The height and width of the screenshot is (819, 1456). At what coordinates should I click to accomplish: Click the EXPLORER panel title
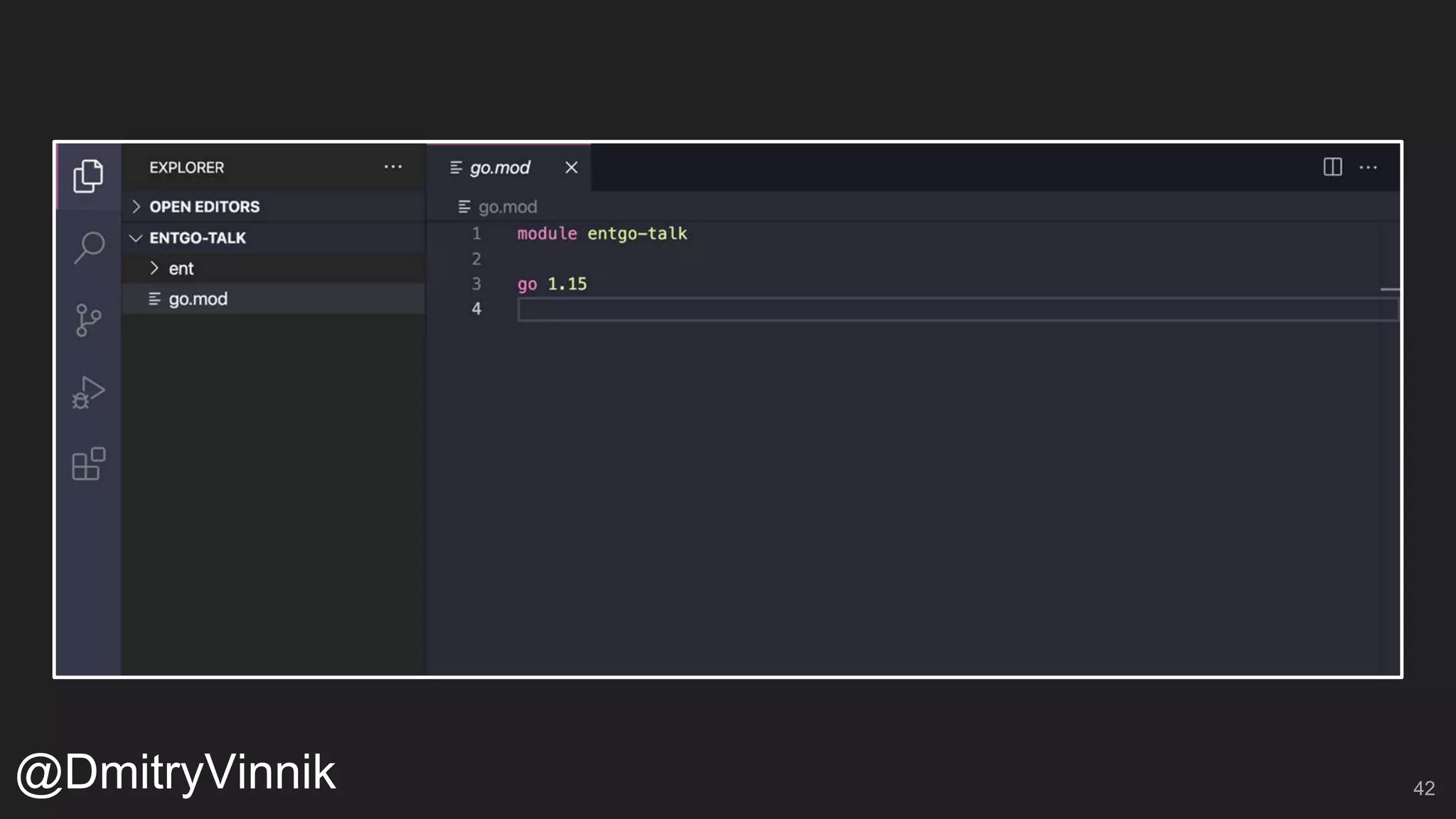pos(186,168)
